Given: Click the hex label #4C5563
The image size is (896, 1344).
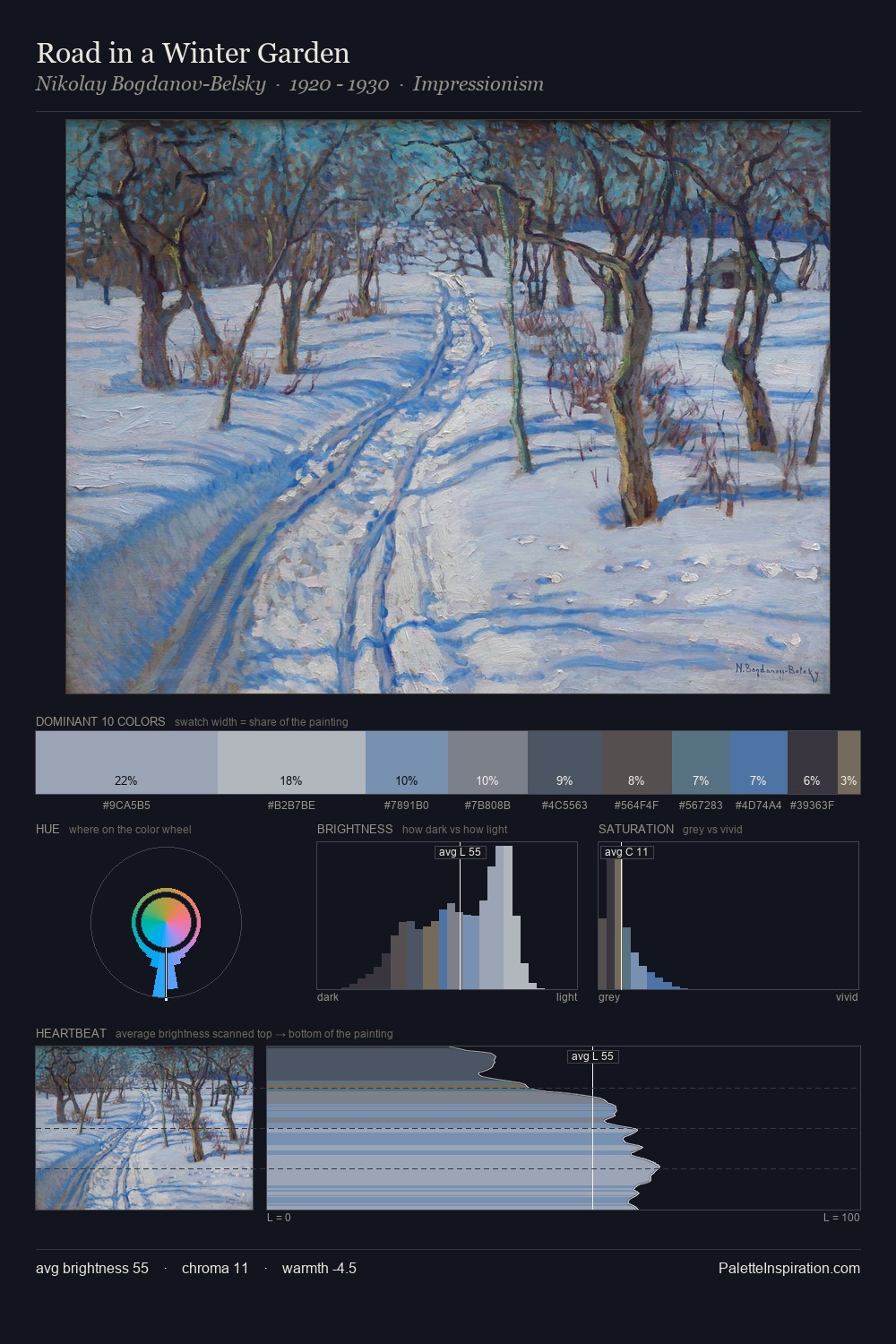Looking at the screenshot, I should 564,805.
